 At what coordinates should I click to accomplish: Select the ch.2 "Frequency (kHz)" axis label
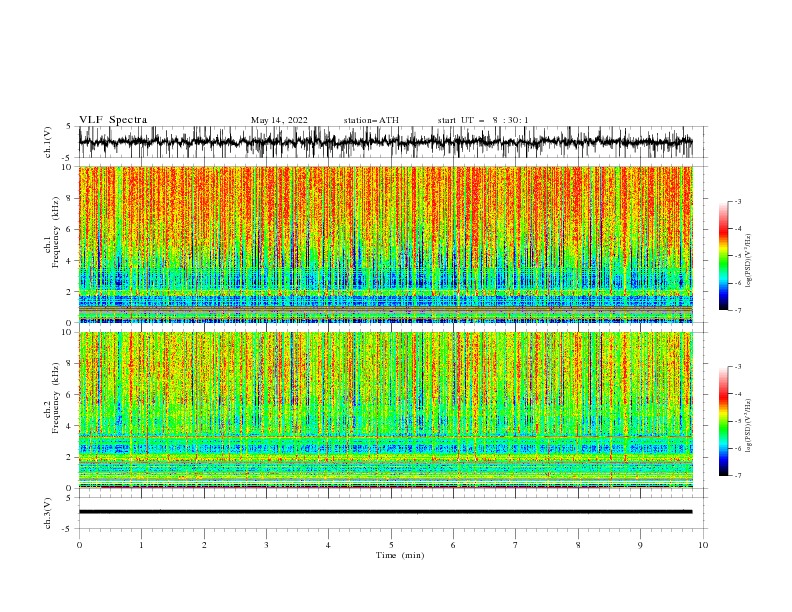coord(56,397)
